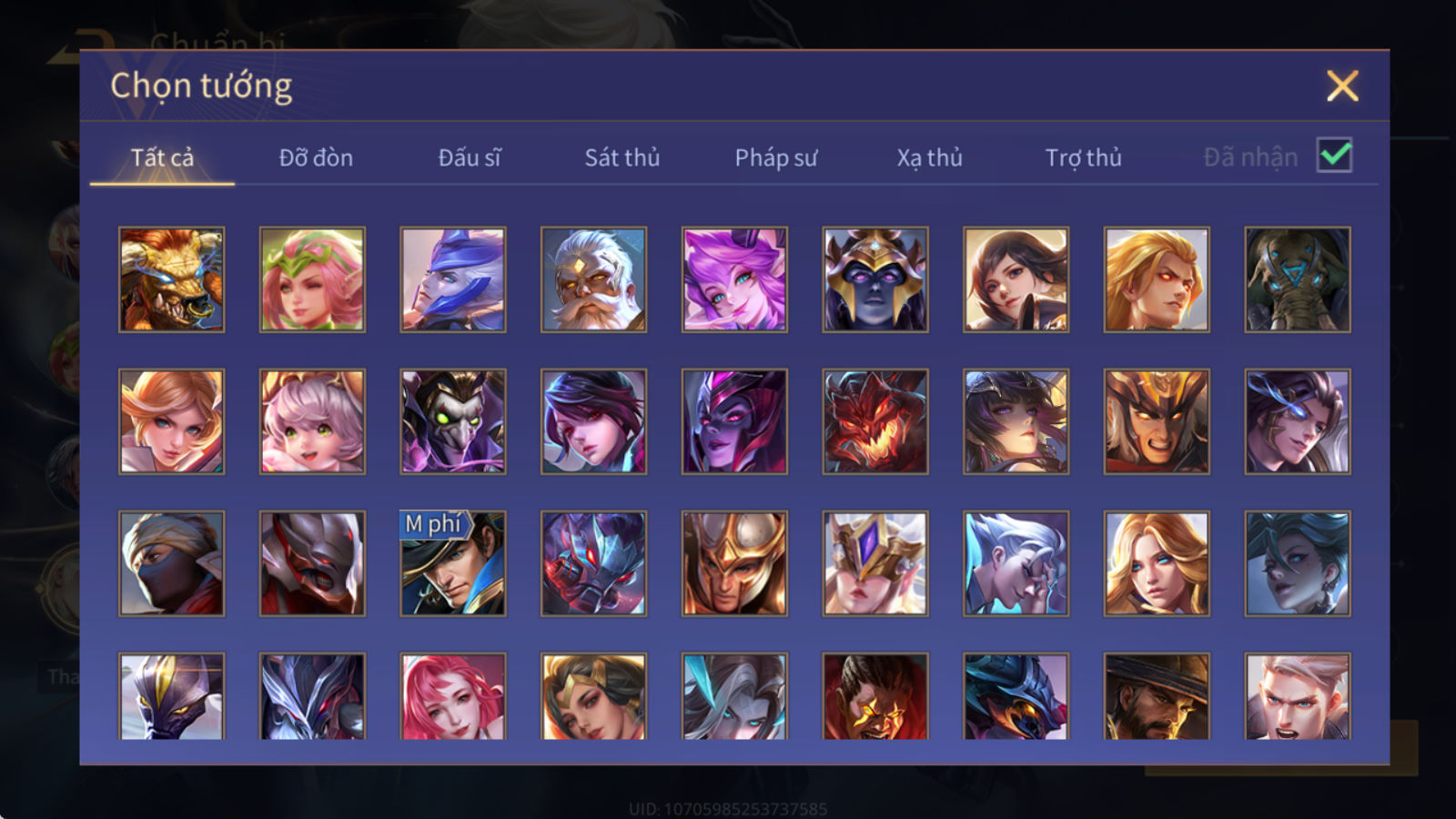The width and height of the screenshot is (1456, 819).
Task: Pick the purple-haired bunny girl hero
Action: pos(734,279)
